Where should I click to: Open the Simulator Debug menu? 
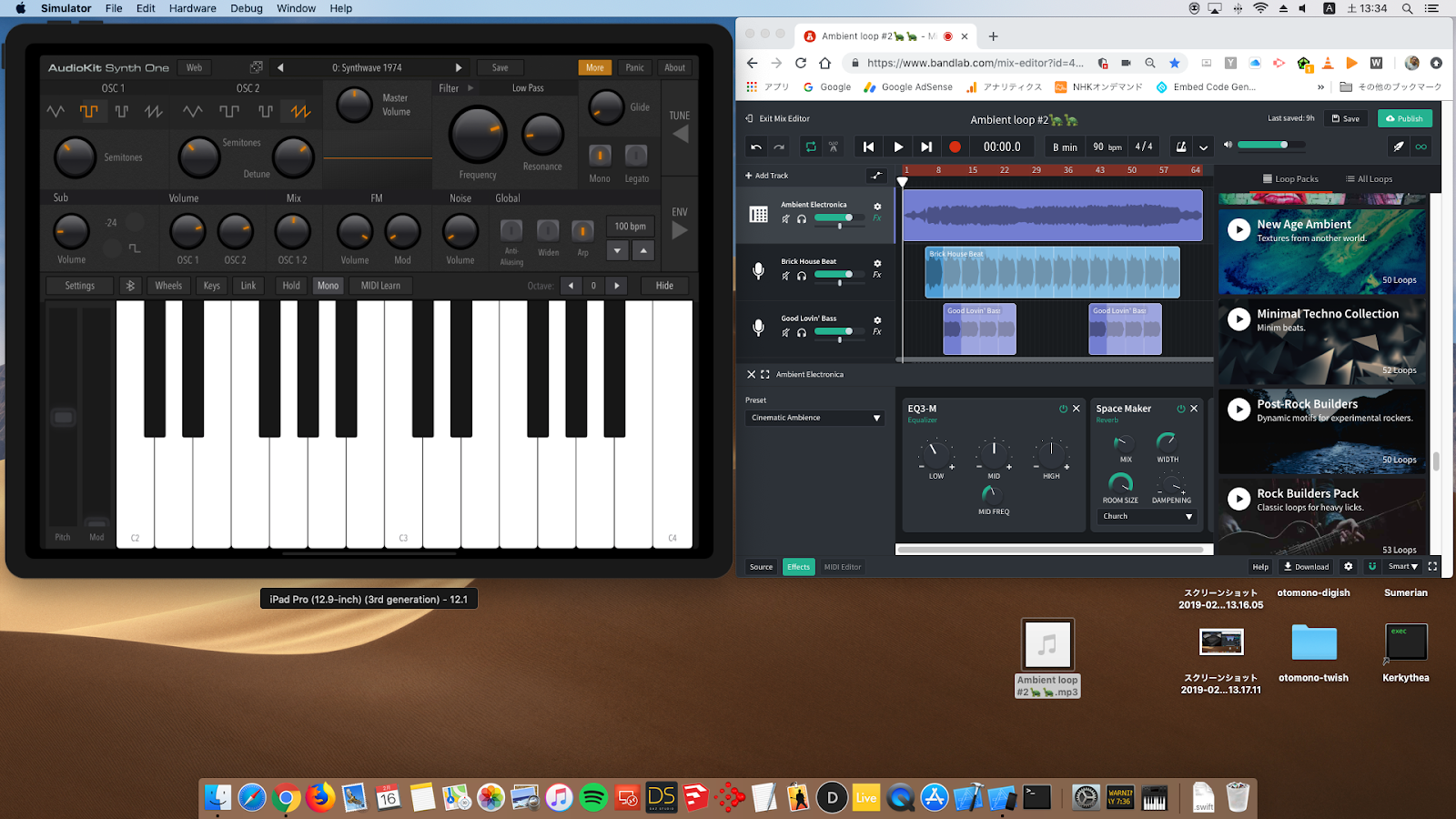[x=247, y=8]
